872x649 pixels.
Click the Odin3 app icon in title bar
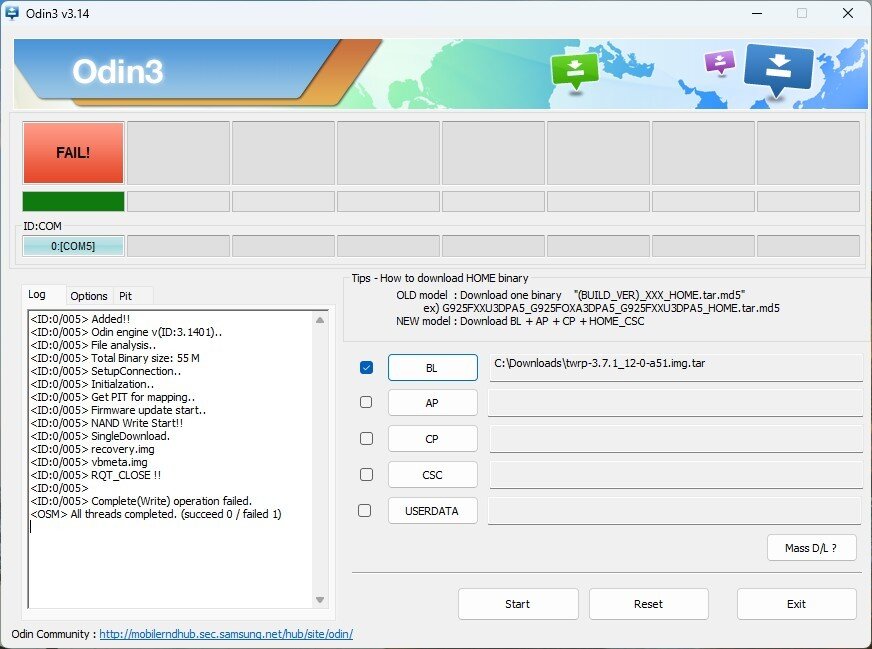(12, 13)
